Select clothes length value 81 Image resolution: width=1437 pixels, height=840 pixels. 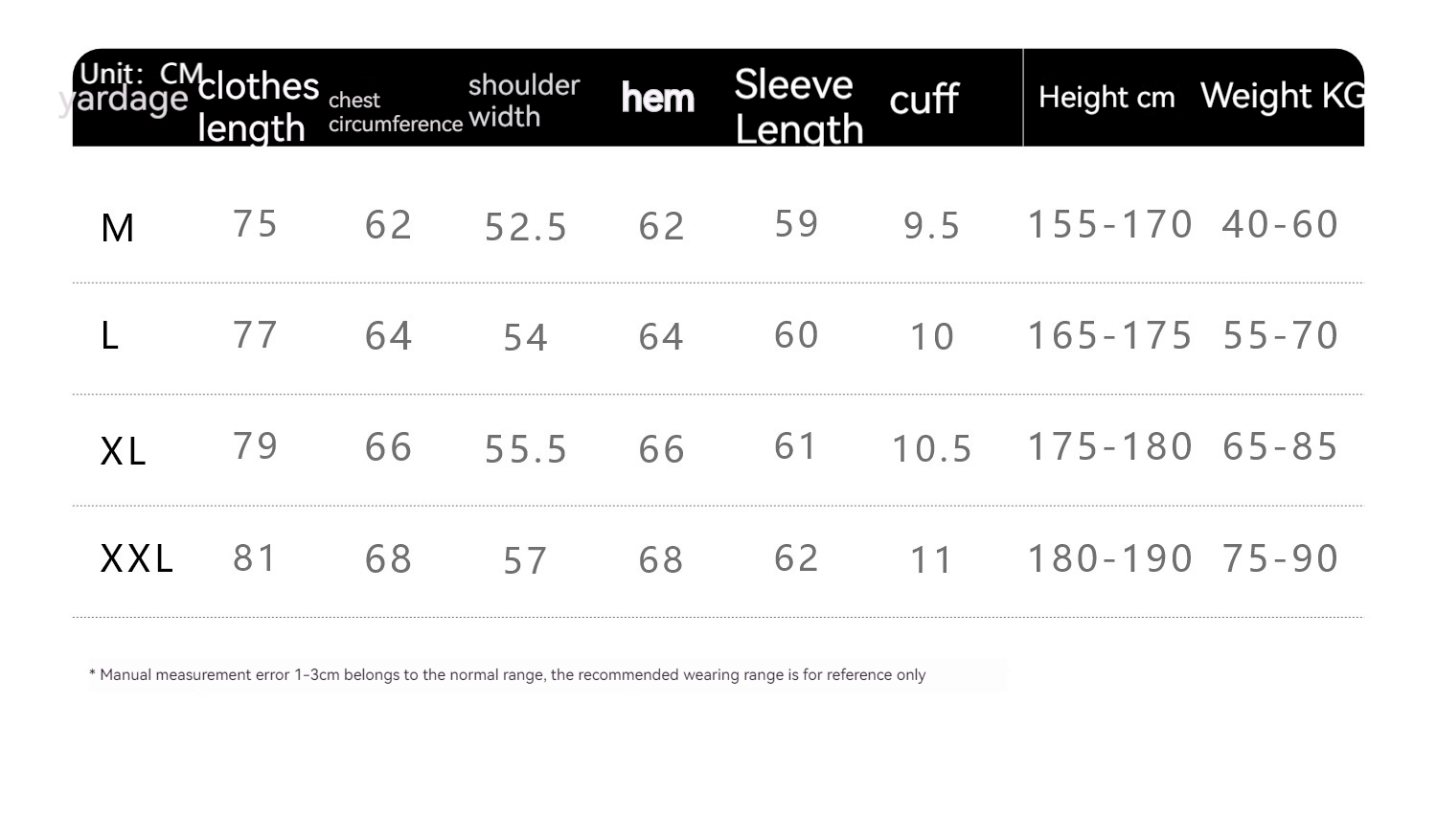click(255, 558)
